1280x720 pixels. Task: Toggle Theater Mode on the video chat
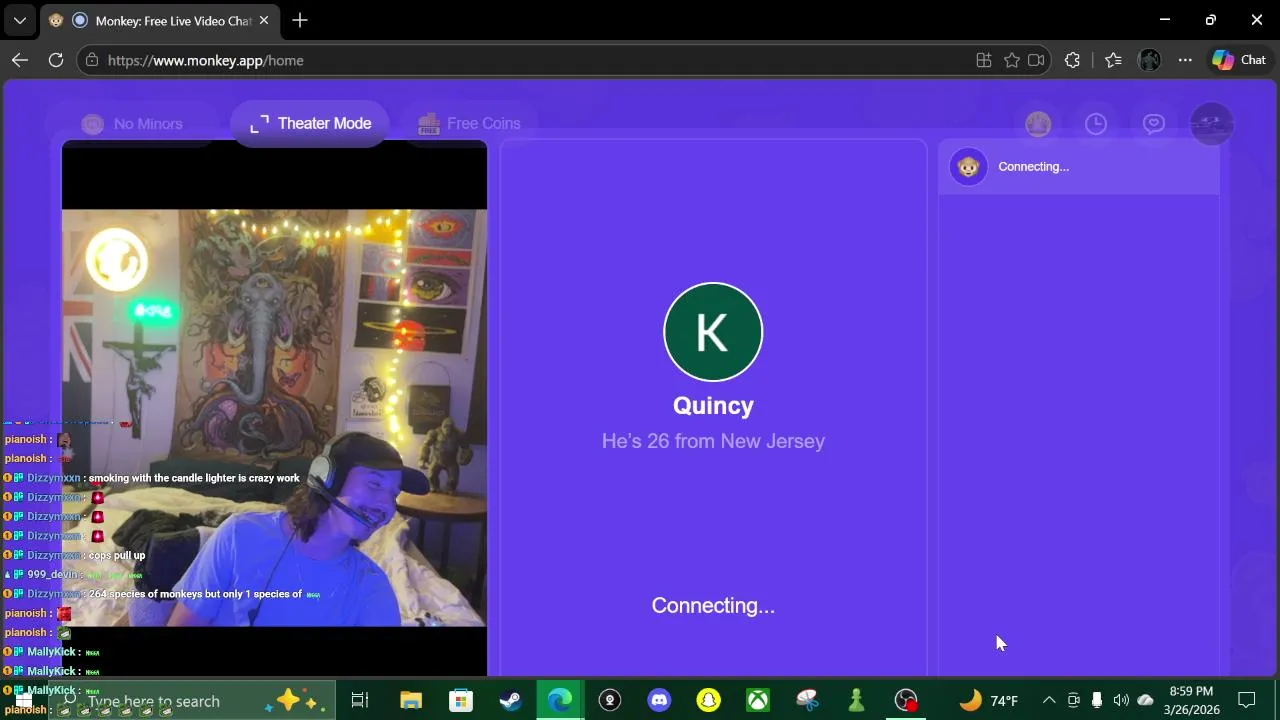click(x=309, y=124)
